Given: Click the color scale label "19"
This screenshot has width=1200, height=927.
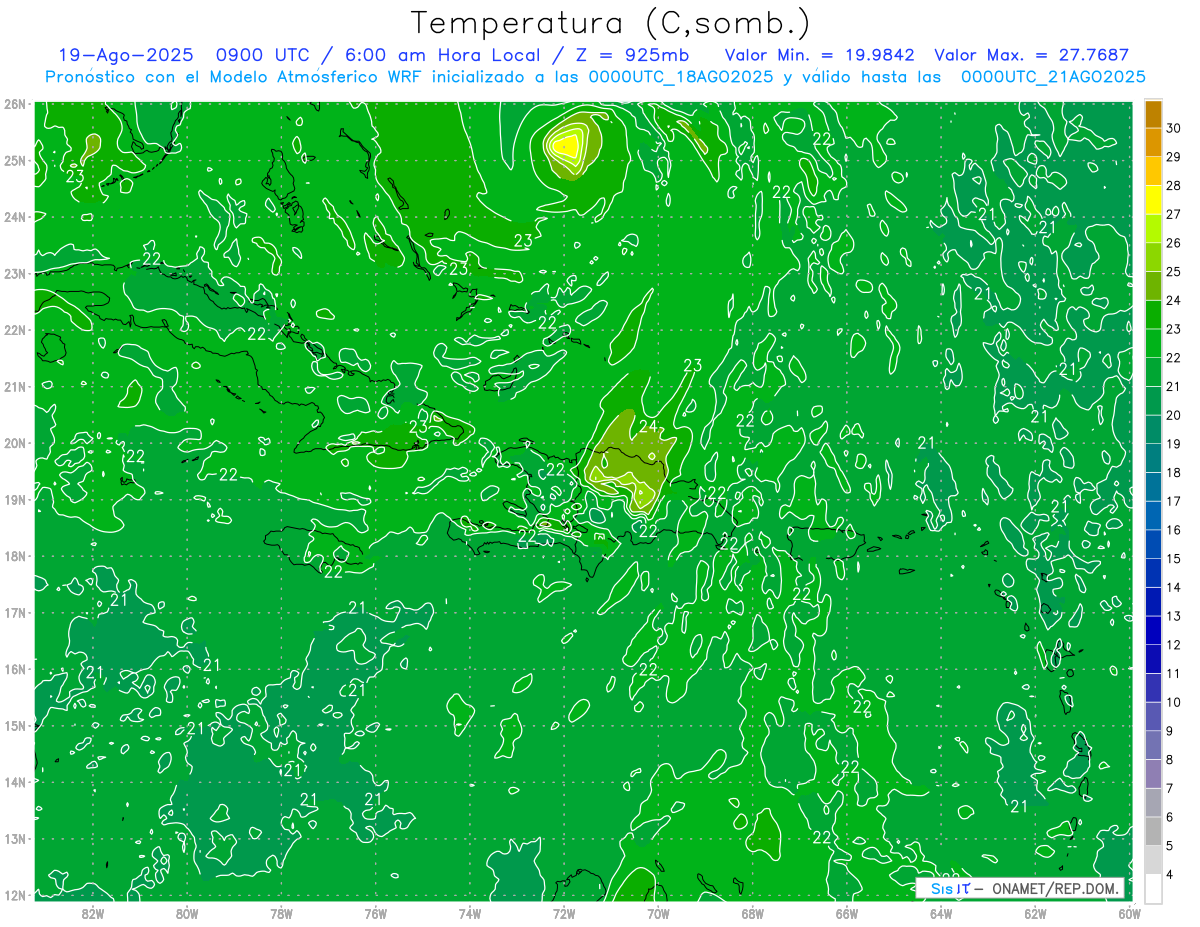Looking at the screenshot, I should pos(1174,444).
